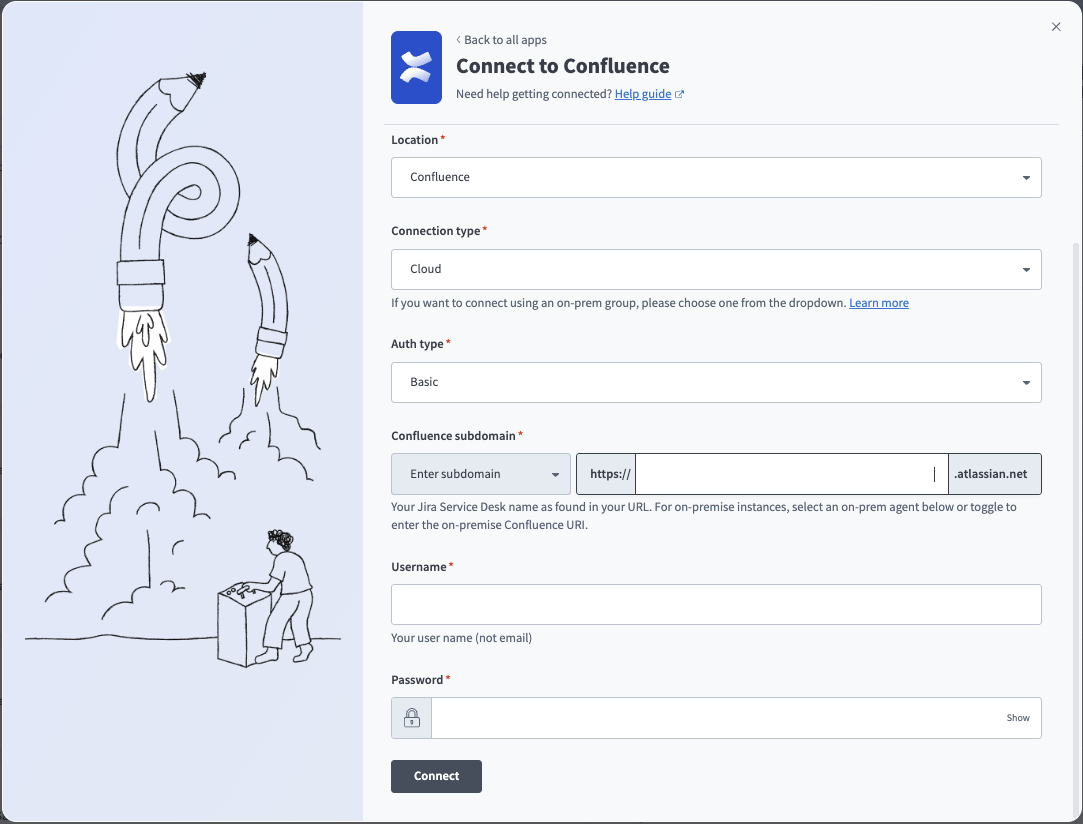Click the chevron on the Connection type dropdown
The width and height of the screenshot is (1083, 824).
tap(1026, 269)
